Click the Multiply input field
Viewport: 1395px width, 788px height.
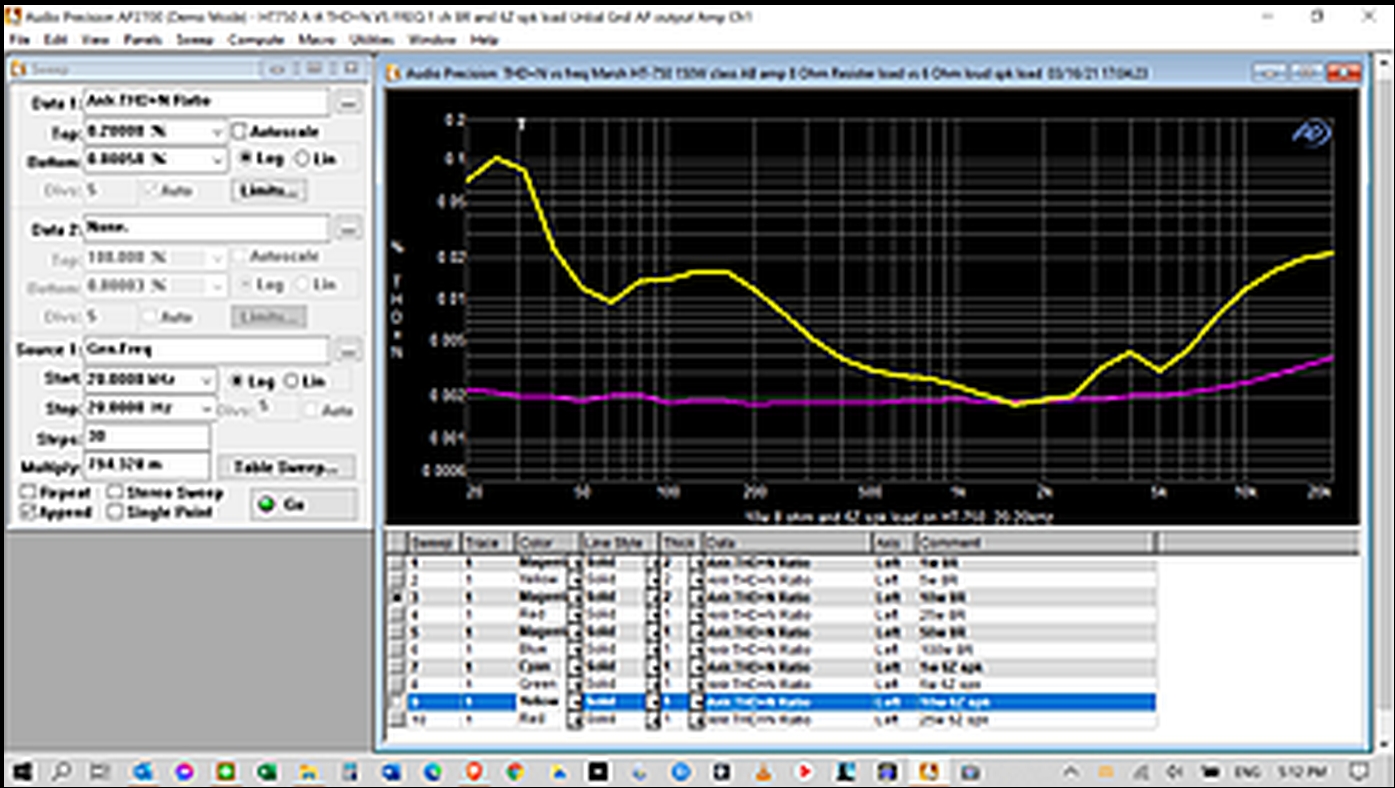146,467
